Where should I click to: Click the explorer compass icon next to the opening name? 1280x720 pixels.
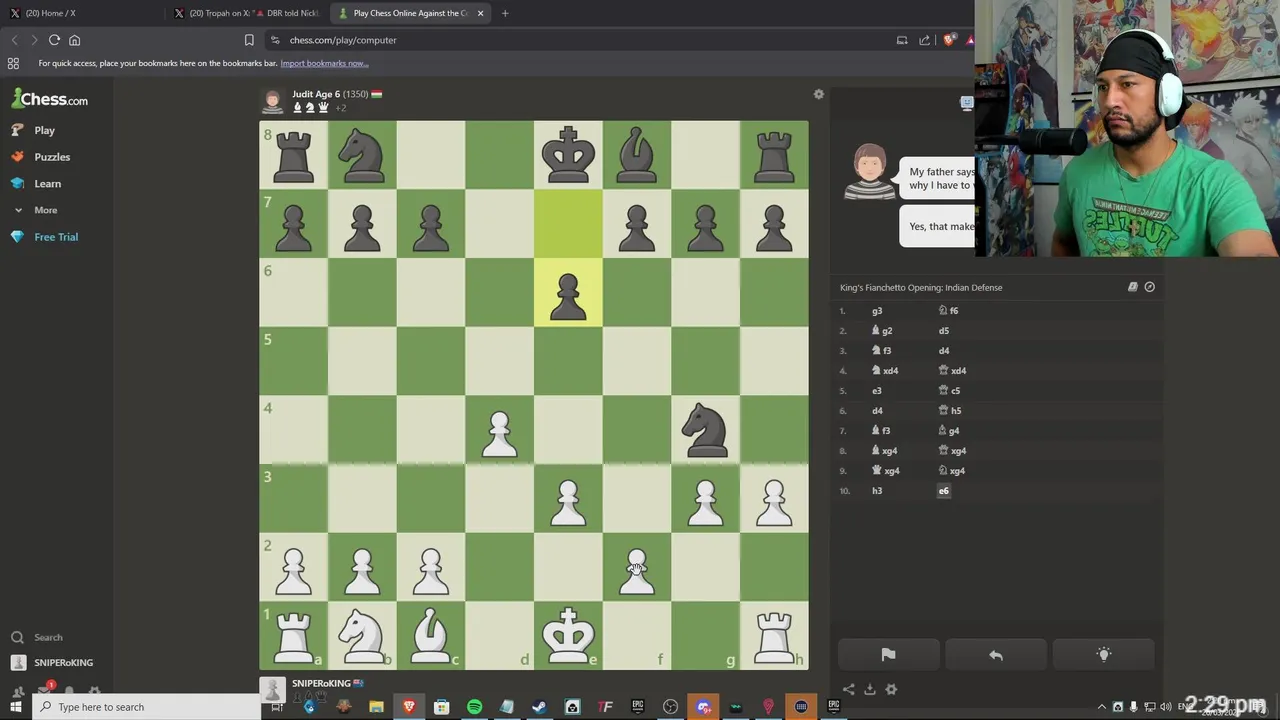pos(1150,287)
